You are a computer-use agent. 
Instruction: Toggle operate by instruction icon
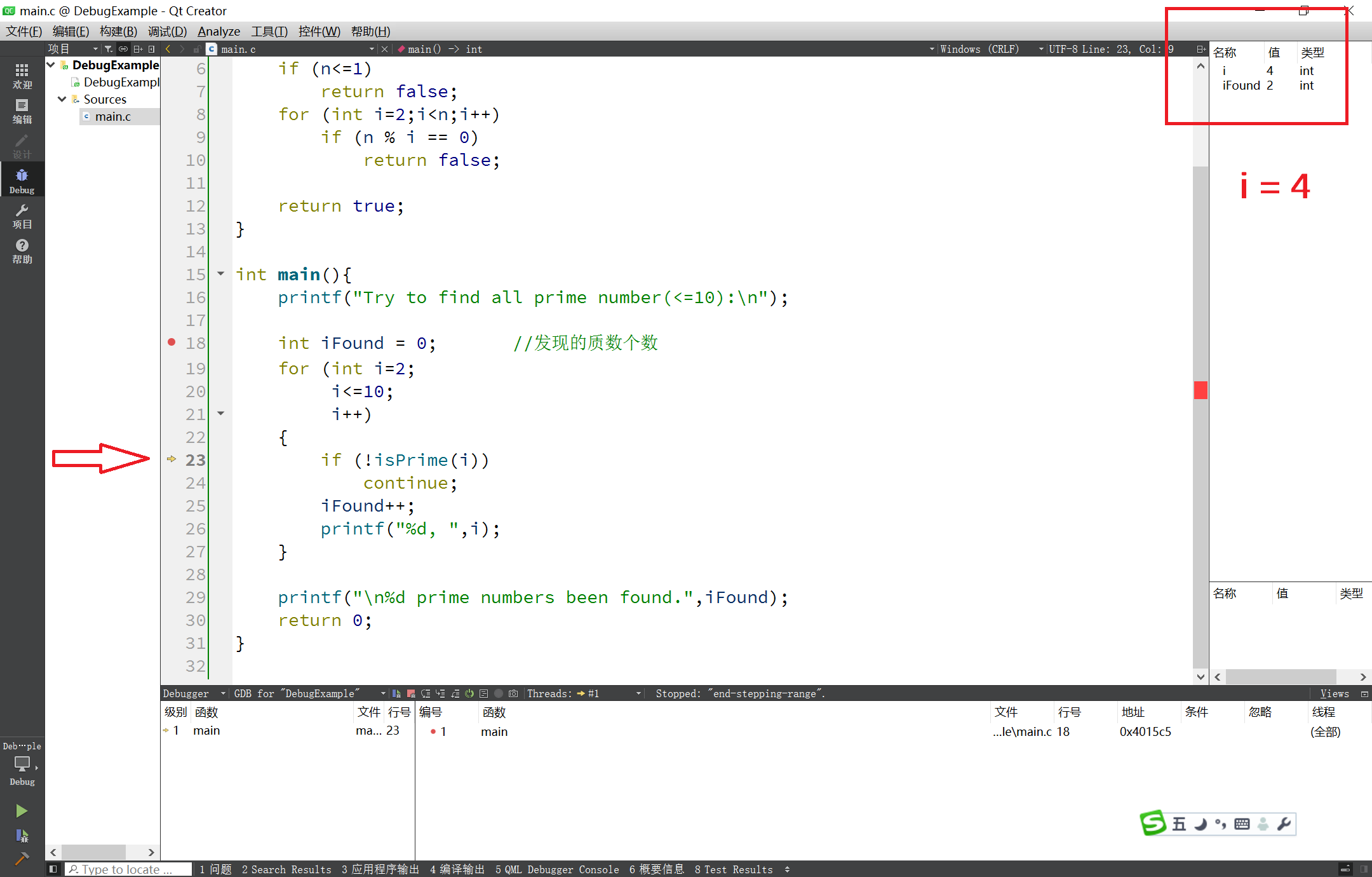(484, 693)
